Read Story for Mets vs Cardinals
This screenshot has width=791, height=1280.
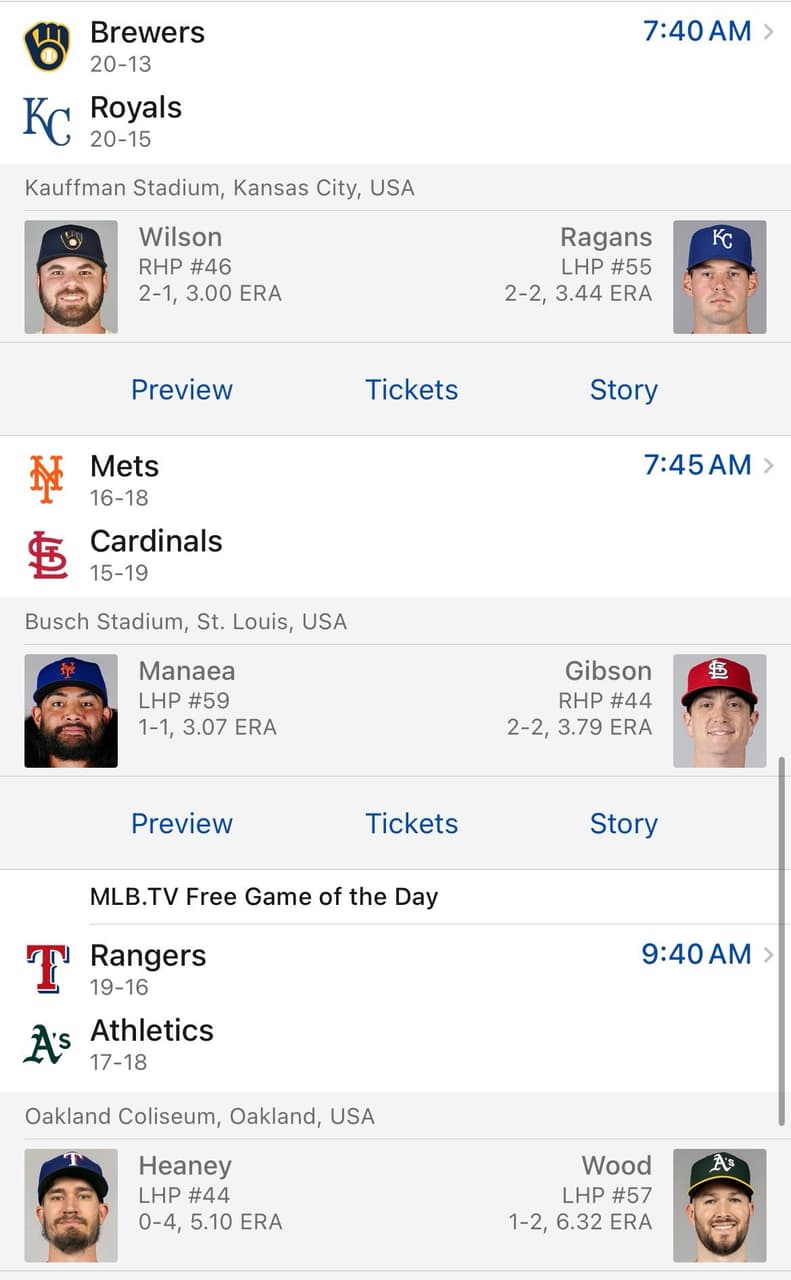[623, 824]
